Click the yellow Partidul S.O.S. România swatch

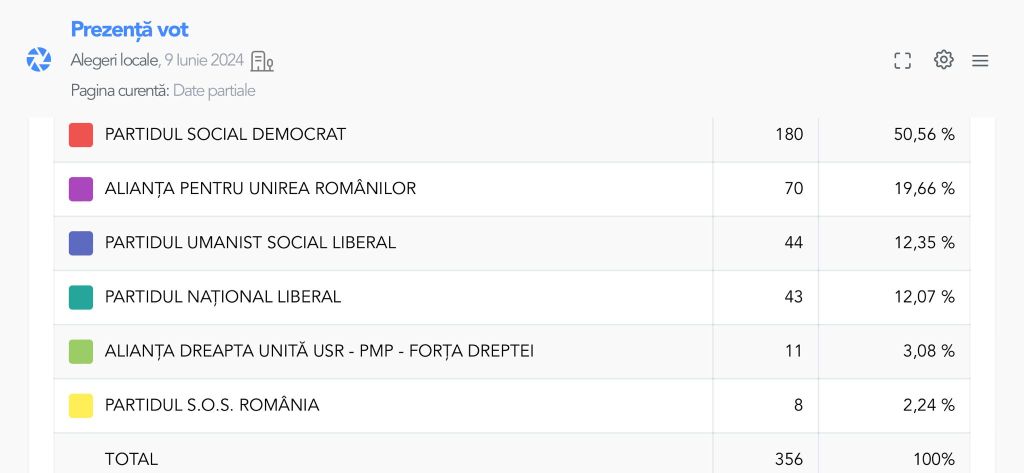pyautogui.click(x=81, y=405)
